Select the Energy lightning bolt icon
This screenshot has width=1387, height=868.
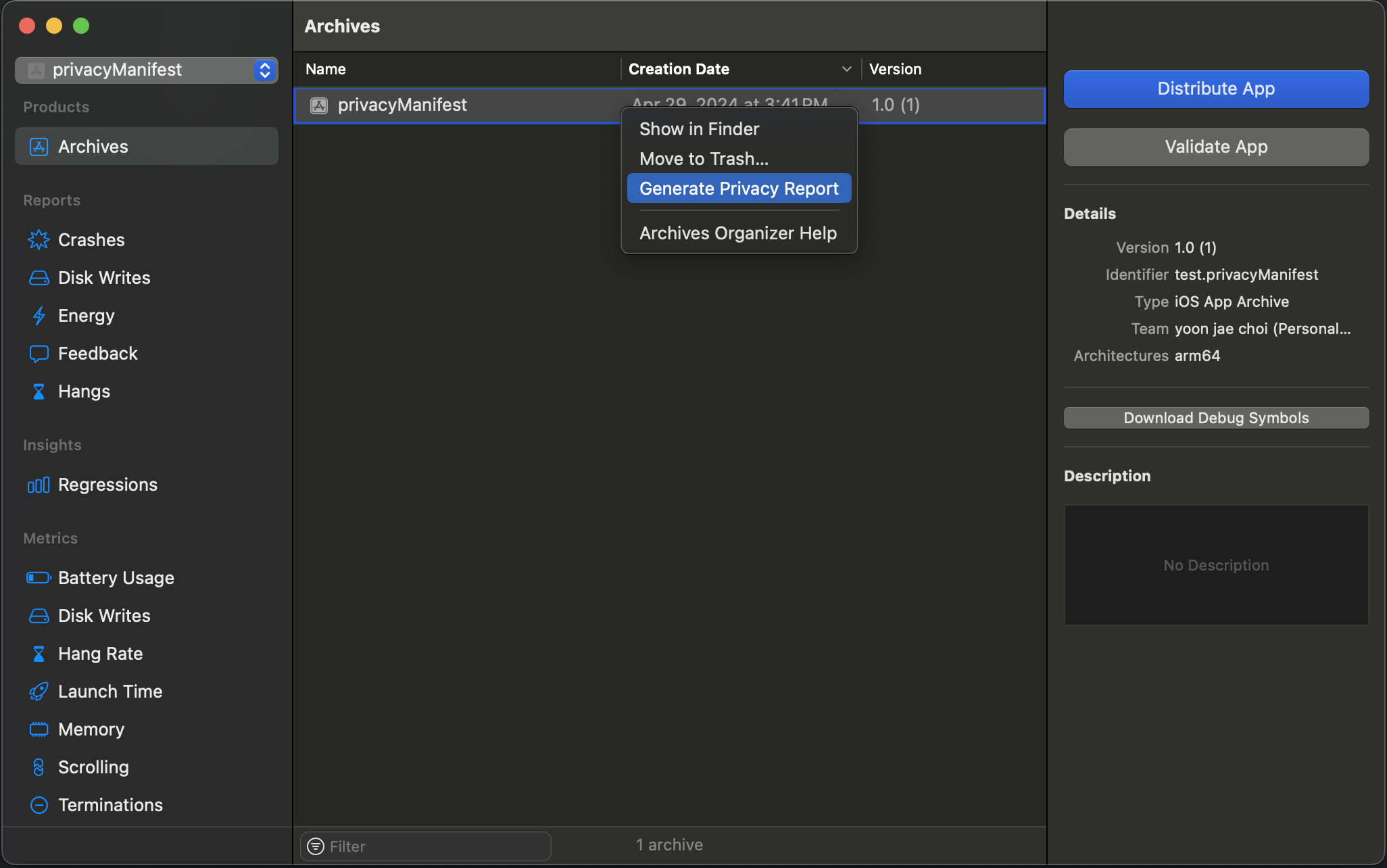coord(39,316)
